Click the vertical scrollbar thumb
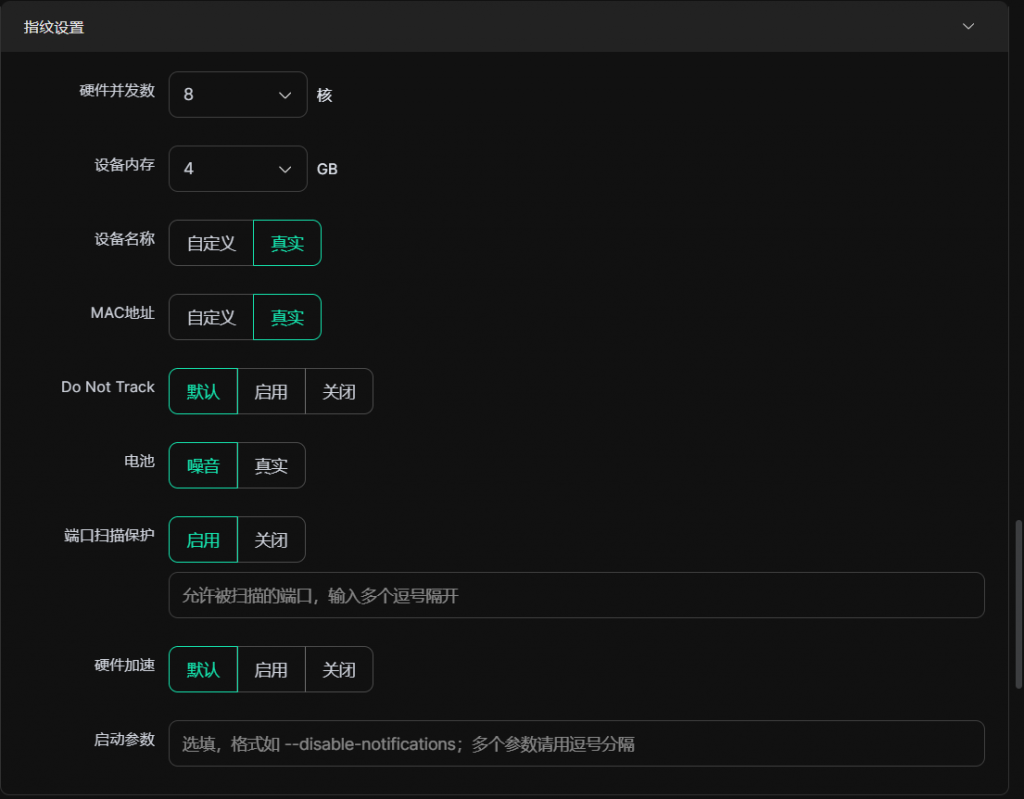1024x799 pixels. point(1018,604)
